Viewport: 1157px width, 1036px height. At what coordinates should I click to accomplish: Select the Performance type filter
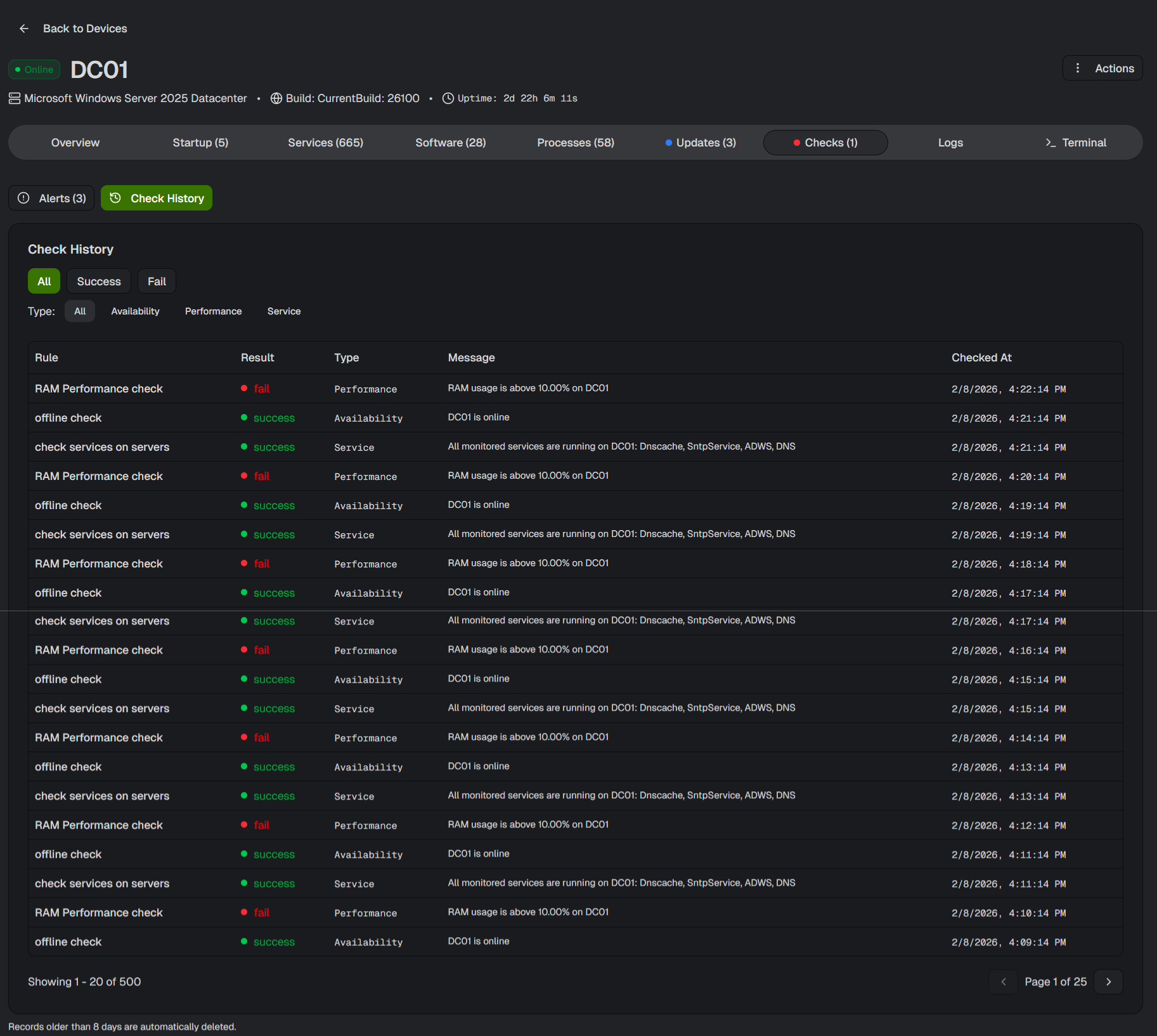[213, 311]
